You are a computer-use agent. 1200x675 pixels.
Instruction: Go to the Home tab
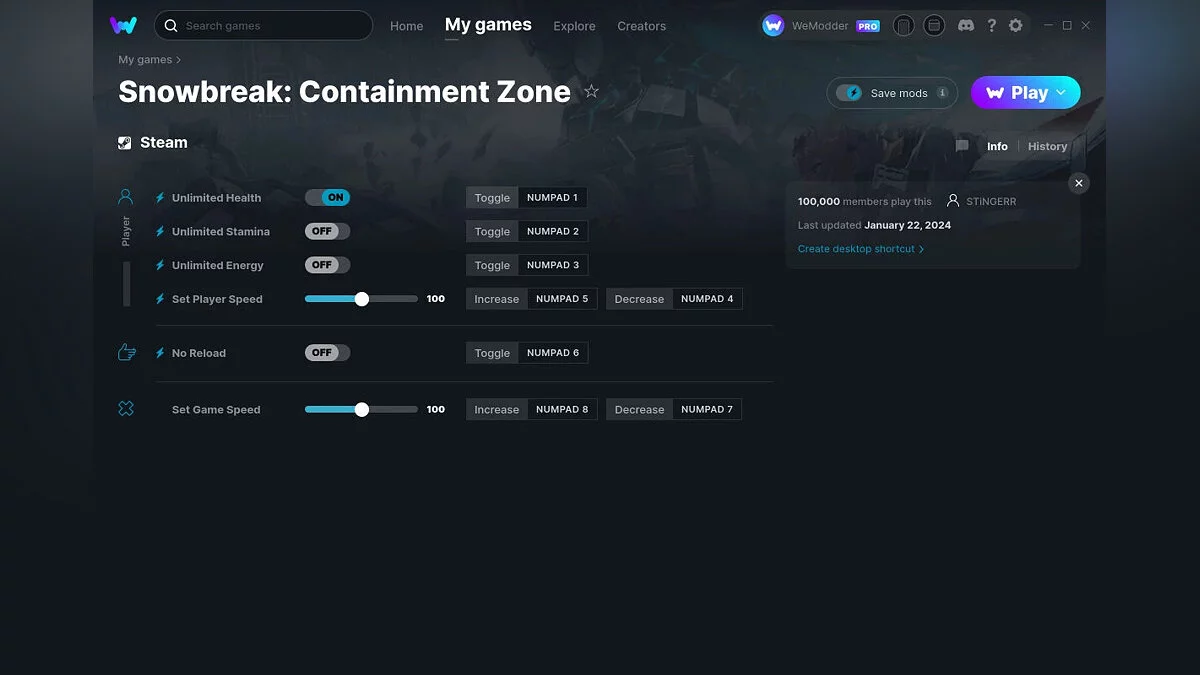tap(407, 26)
